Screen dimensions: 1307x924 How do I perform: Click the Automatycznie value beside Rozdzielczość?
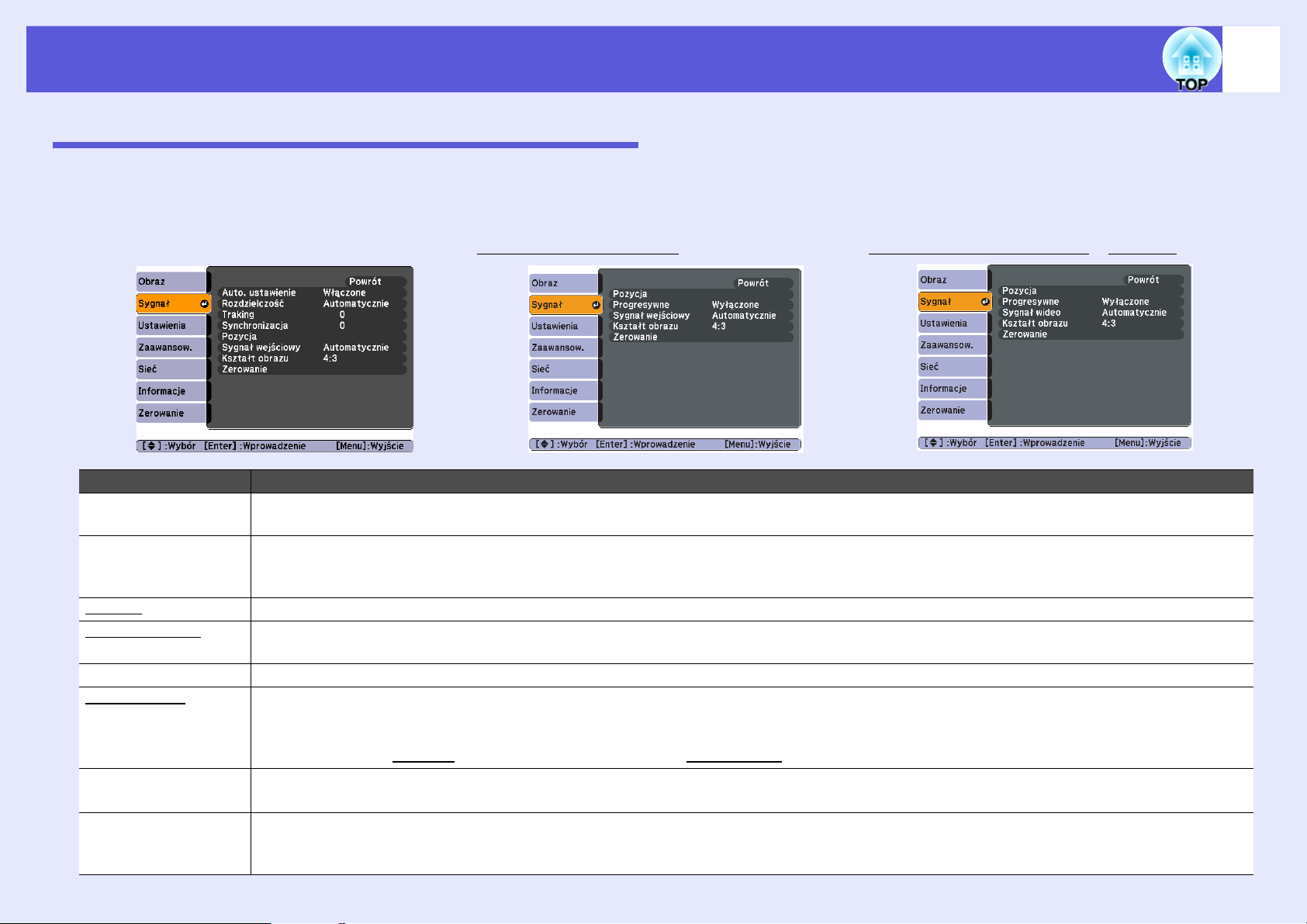pos(356,303)
